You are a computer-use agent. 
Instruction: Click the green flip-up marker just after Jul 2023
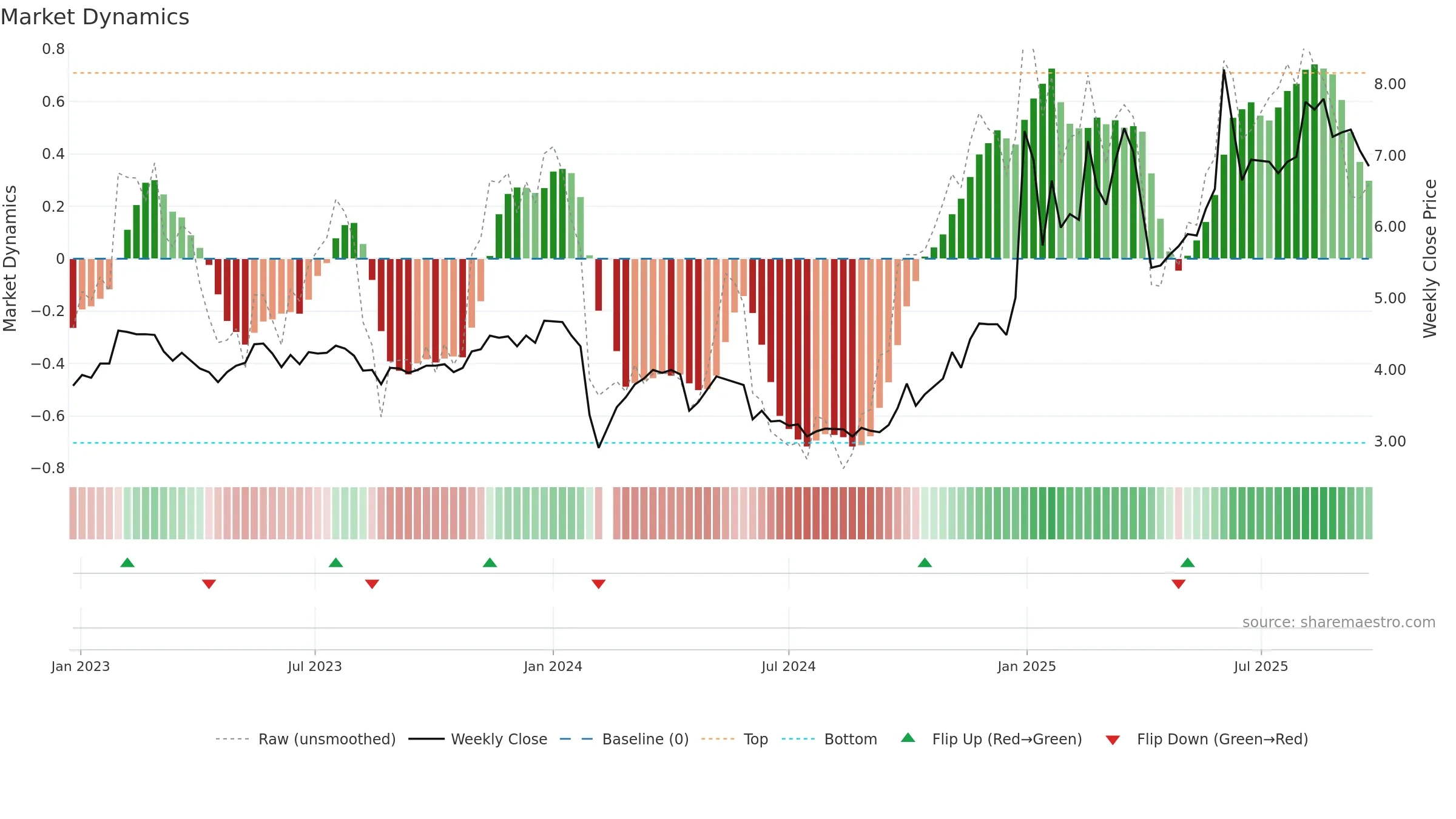point(336,562)
